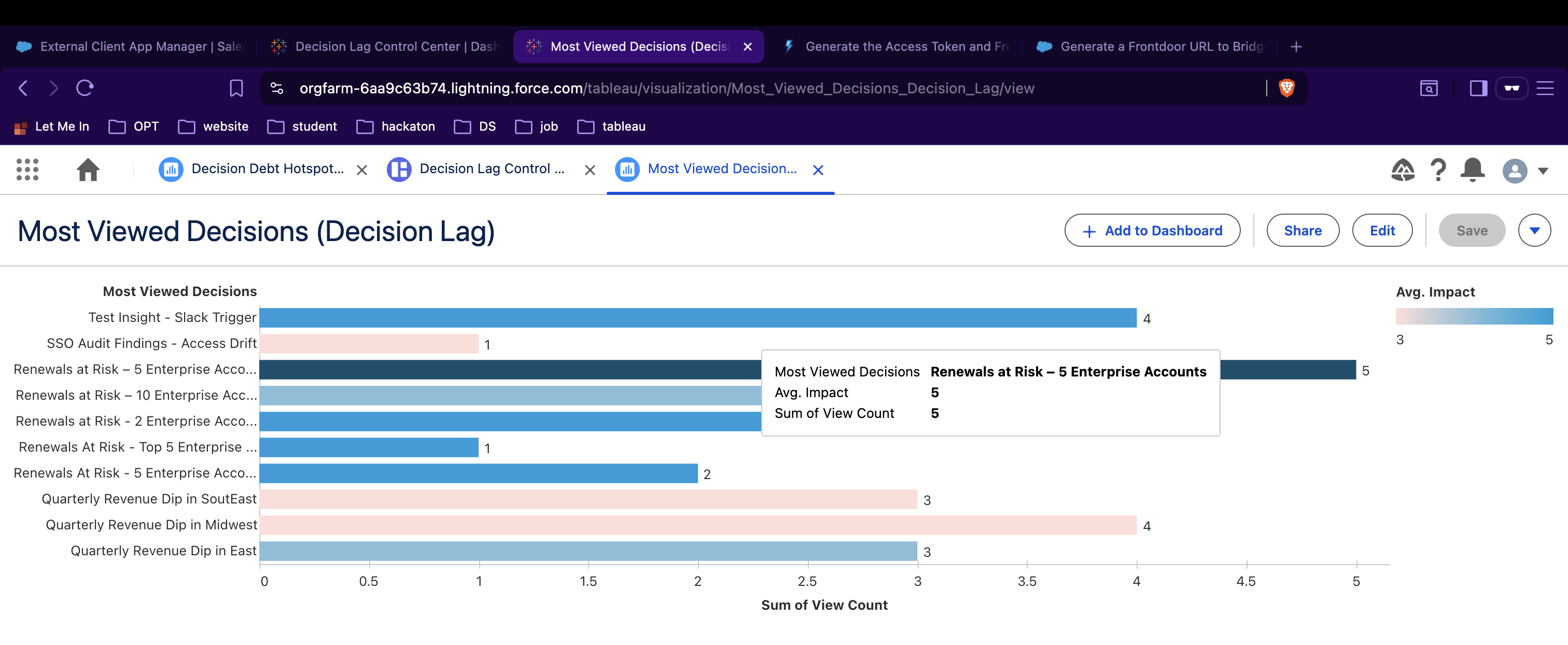The image size is (1568, 645).
Task: Open the user profile avatar menu
Action: 1515,171
